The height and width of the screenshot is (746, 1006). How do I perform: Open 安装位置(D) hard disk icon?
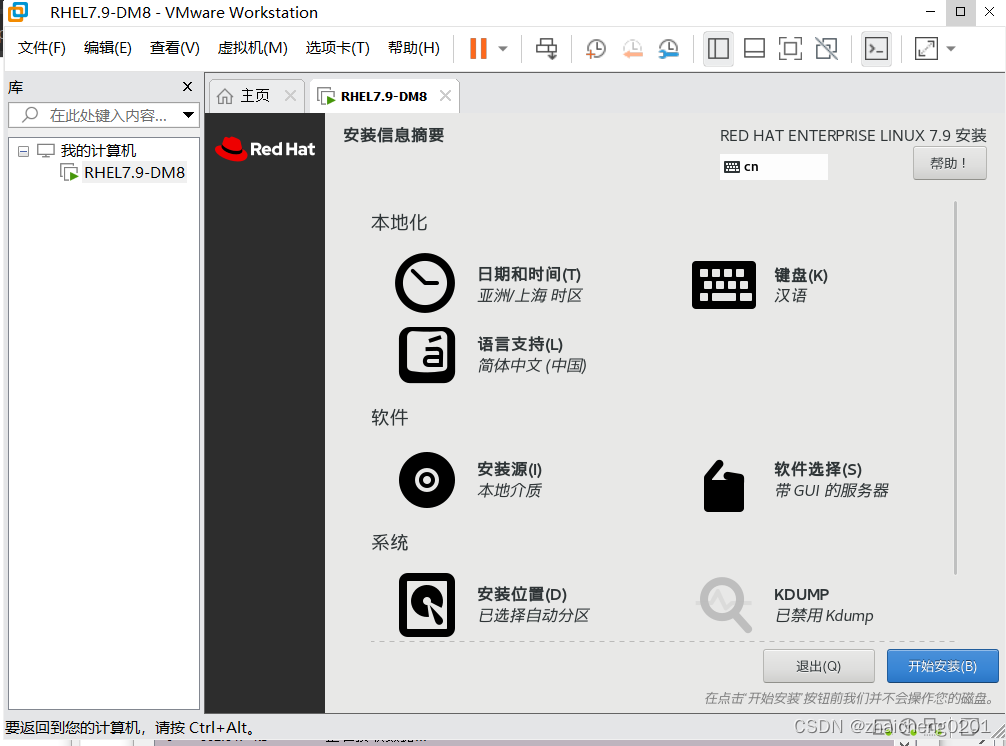[x=427, y=605]
